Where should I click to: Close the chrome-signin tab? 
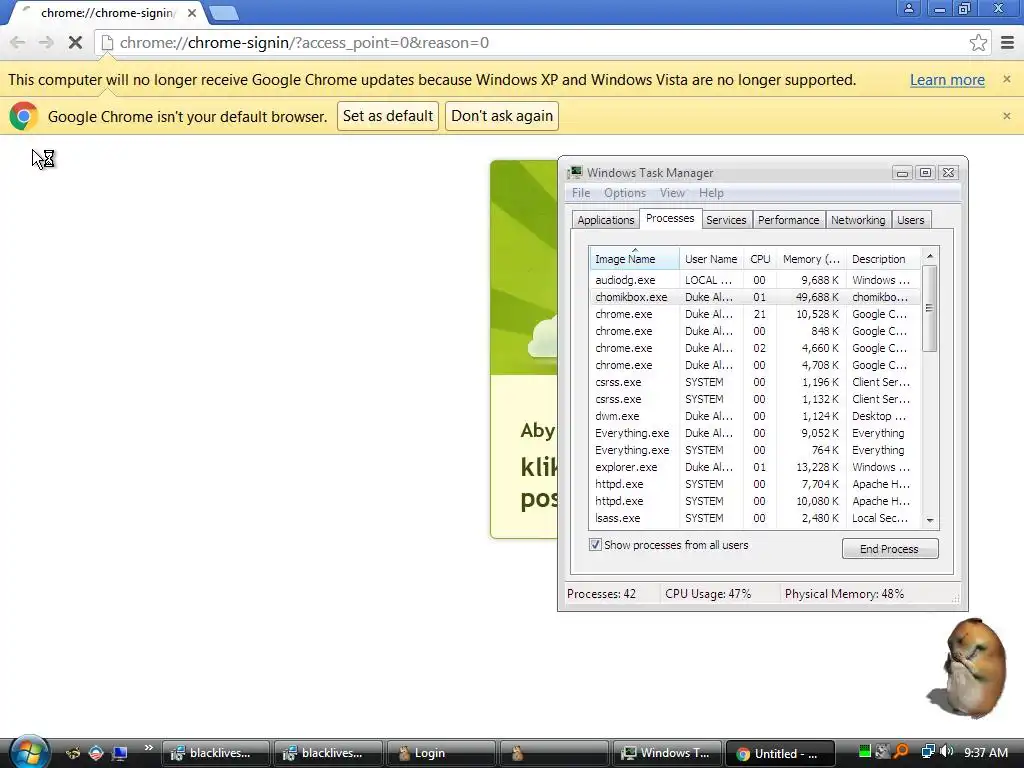(x=191, y=13)
